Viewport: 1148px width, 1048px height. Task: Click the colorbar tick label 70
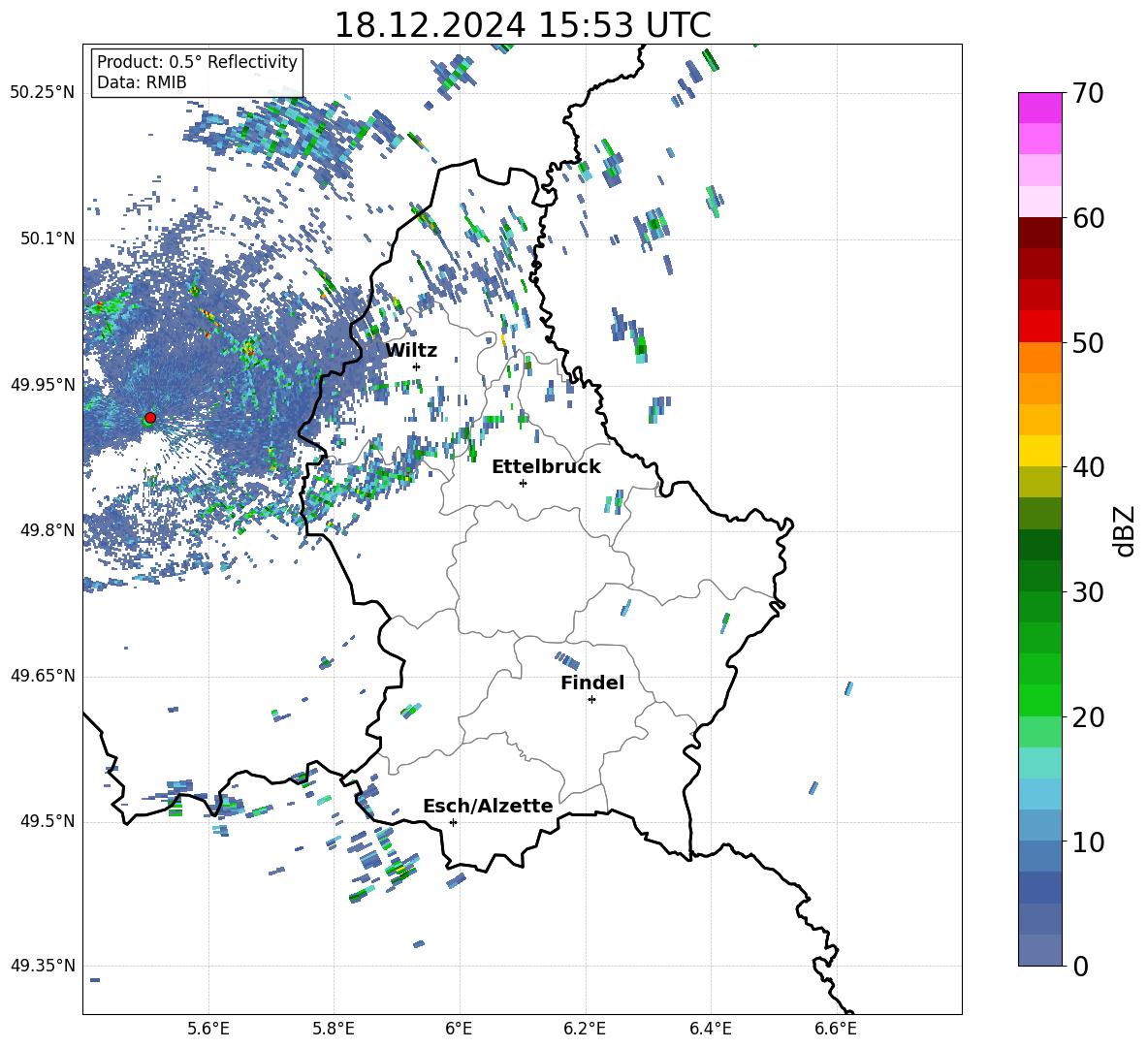1087,94
